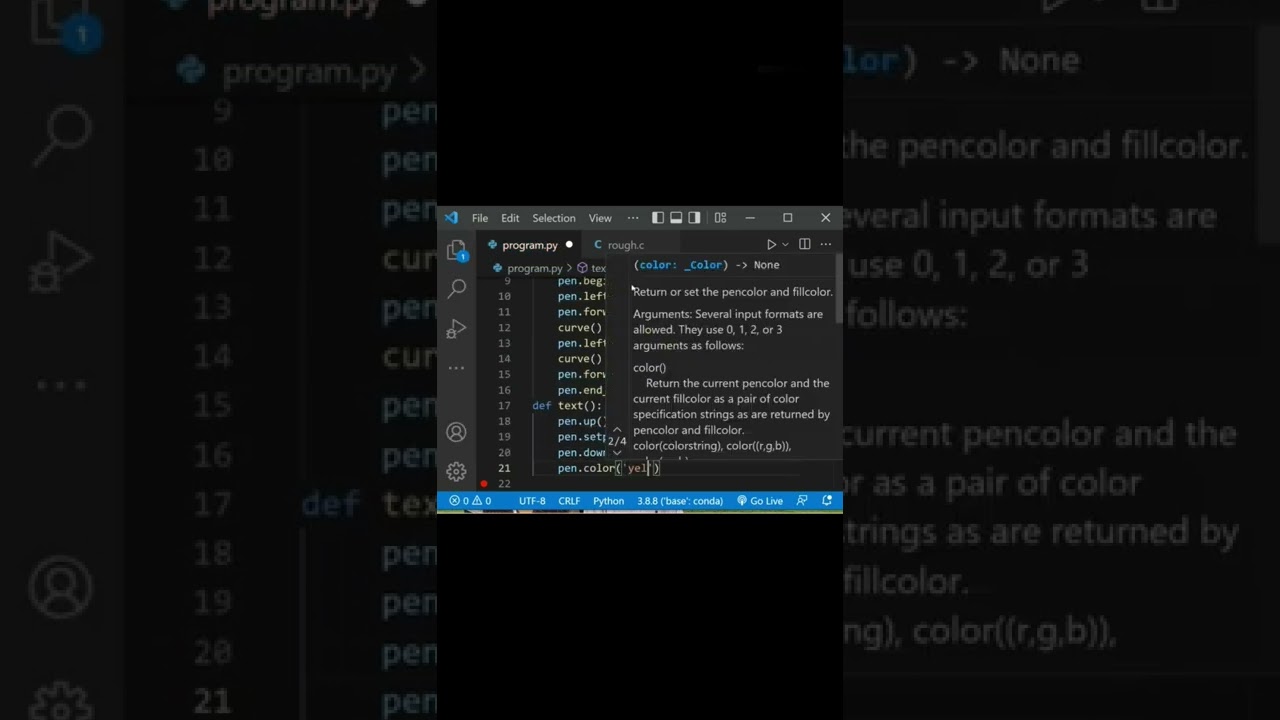Place cursor in pen.color('yel') line
This screenshot has height=720, width=1280.
(608, 468)
